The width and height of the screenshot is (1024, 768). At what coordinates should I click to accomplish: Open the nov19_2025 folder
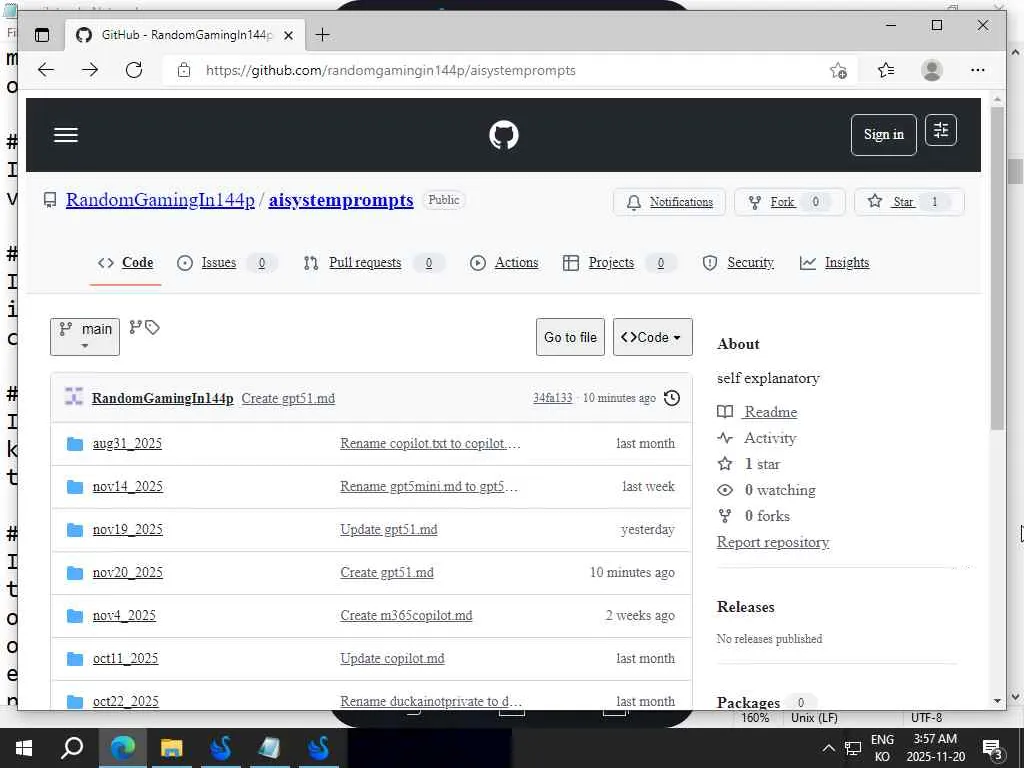(x=127, y=530)
